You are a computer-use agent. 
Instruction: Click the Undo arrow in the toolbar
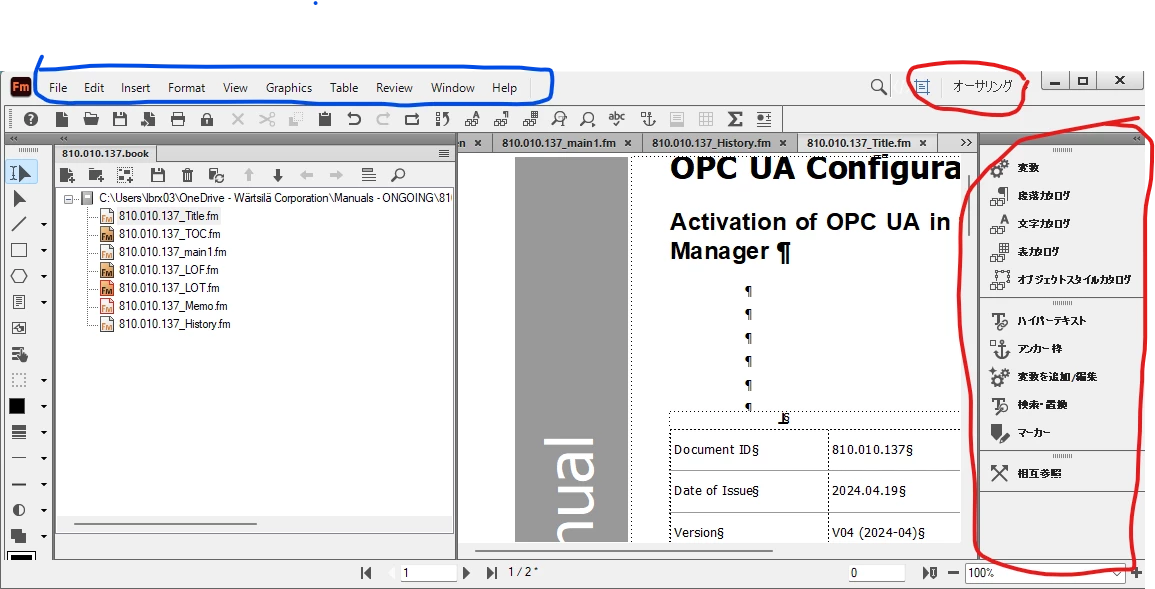[354, 119]
